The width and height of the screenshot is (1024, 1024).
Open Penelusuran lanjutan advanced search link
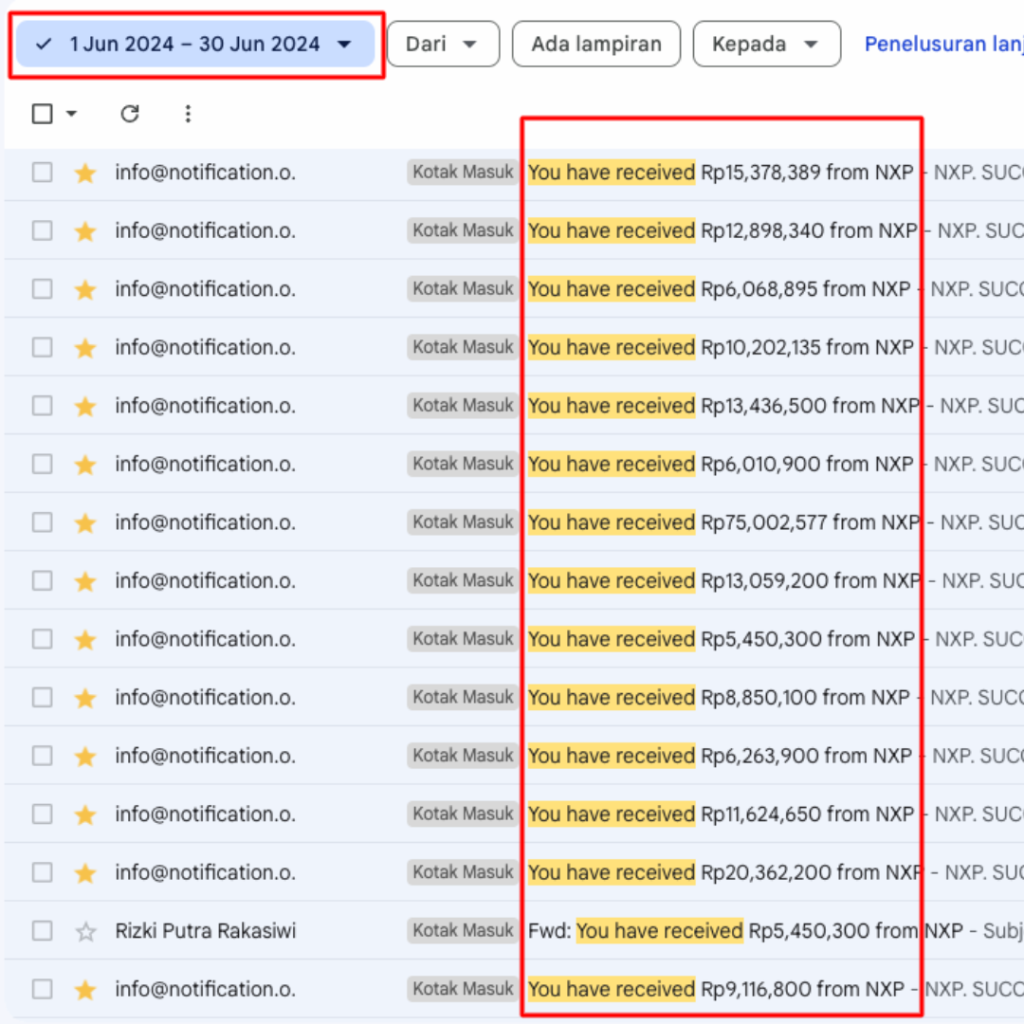pos(944,44)
